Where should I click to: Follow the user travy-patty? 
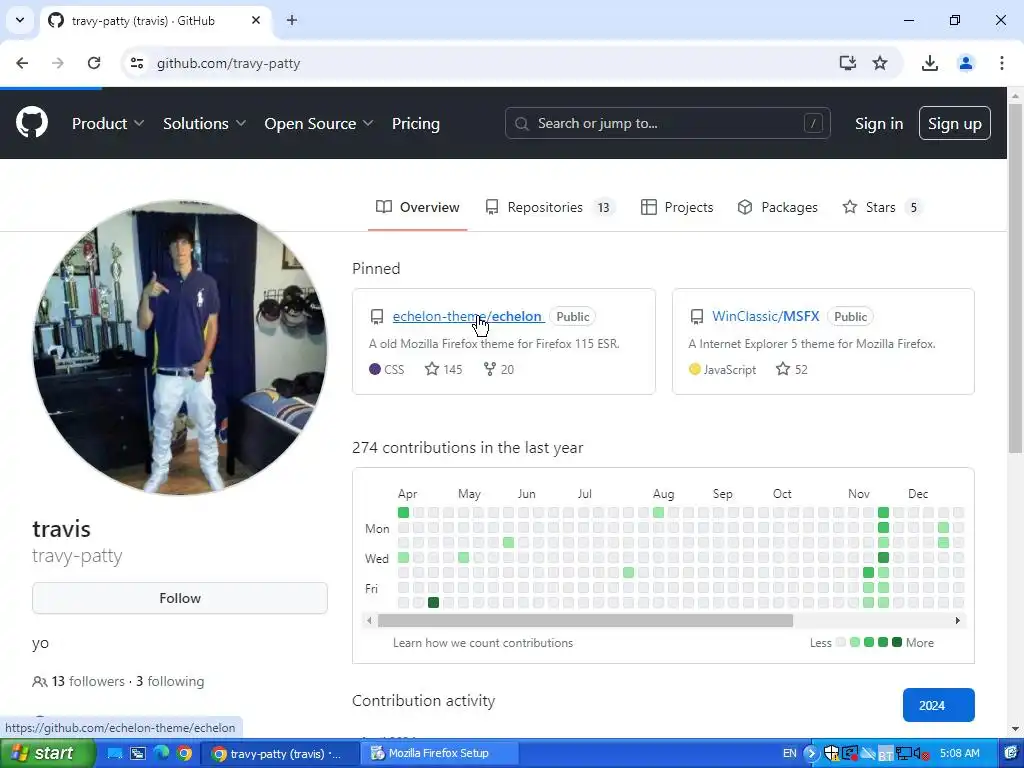coord(180,598)
